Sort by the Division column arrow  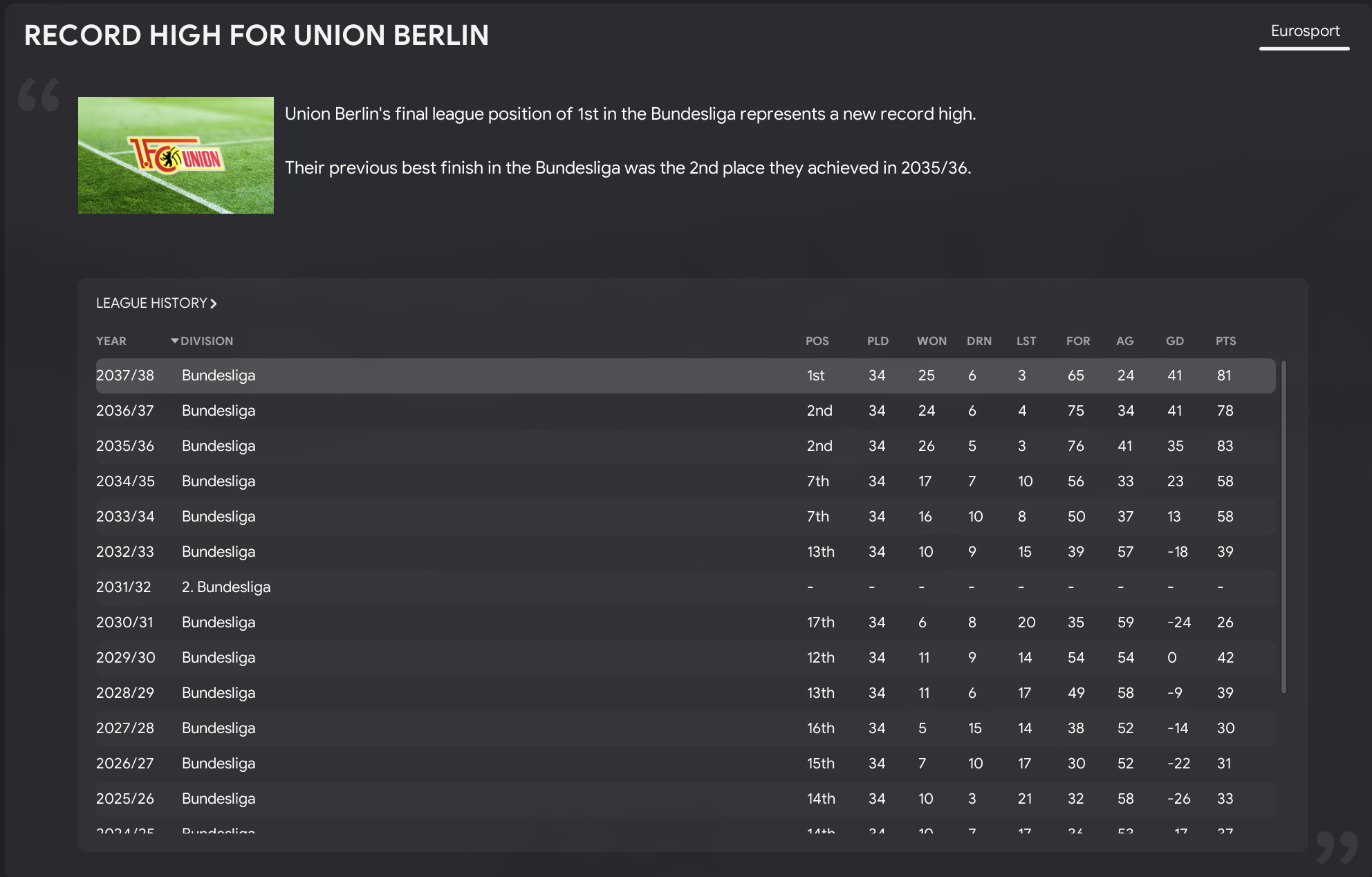tap(174, 341)
